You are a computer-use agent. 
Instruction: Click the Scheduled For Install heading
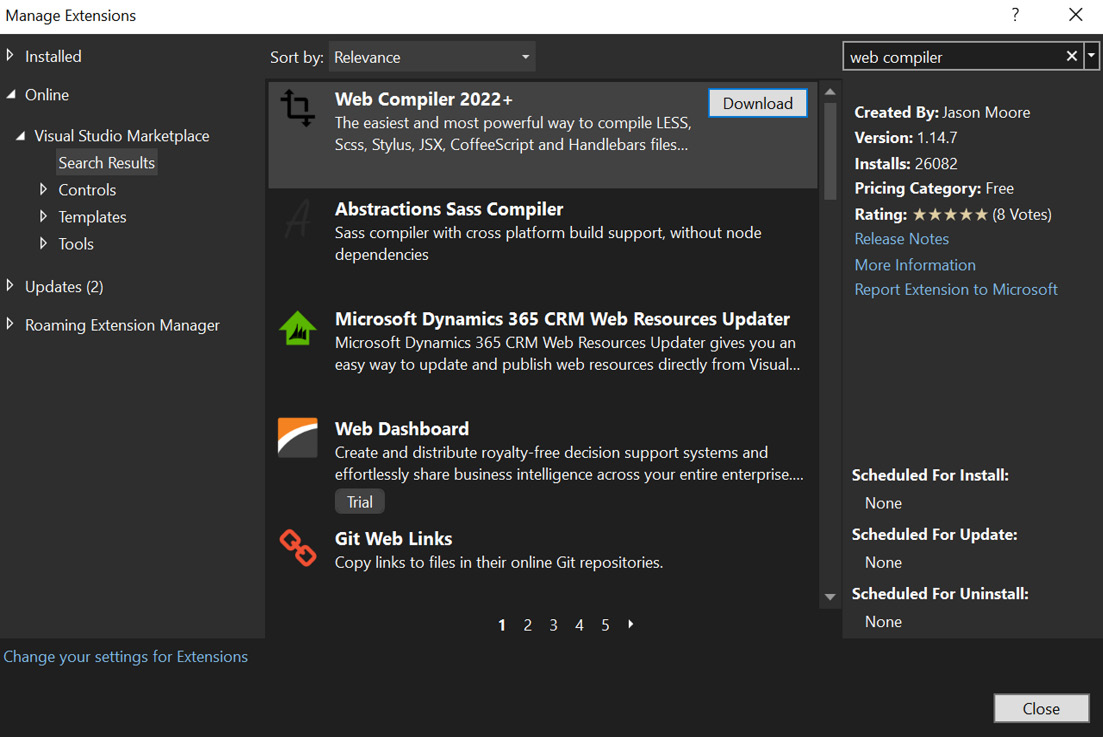930,475
